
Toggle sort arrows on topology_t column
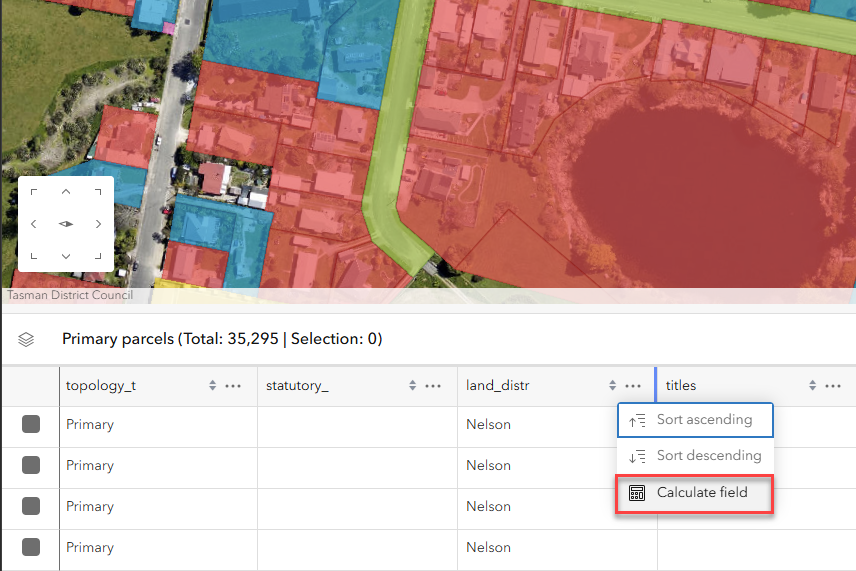tap(212, 385)
